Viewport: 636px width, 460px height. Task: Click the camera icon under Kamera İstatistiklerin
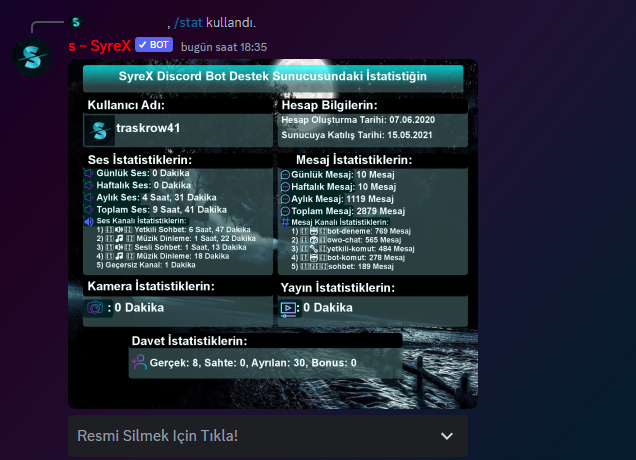95,308
